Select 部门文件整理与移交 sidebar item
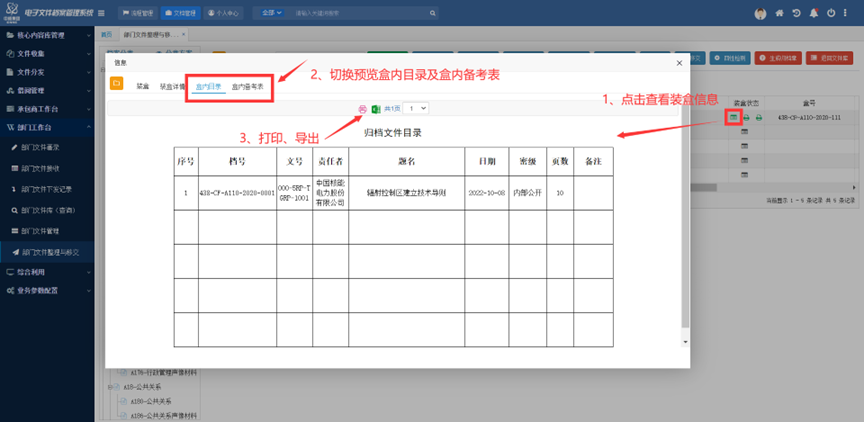Screen dimensions: 864x422 coord(47,252)
